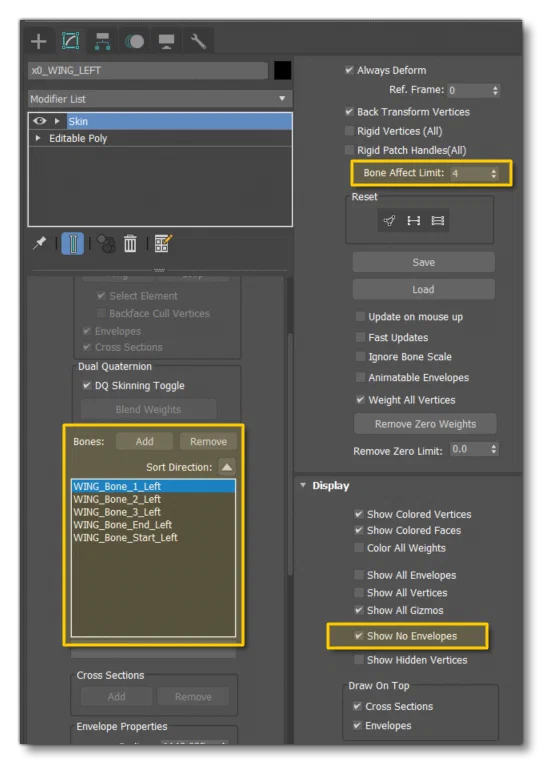
Task: Click the Ref. Frame value field
Action: point(469,91)
